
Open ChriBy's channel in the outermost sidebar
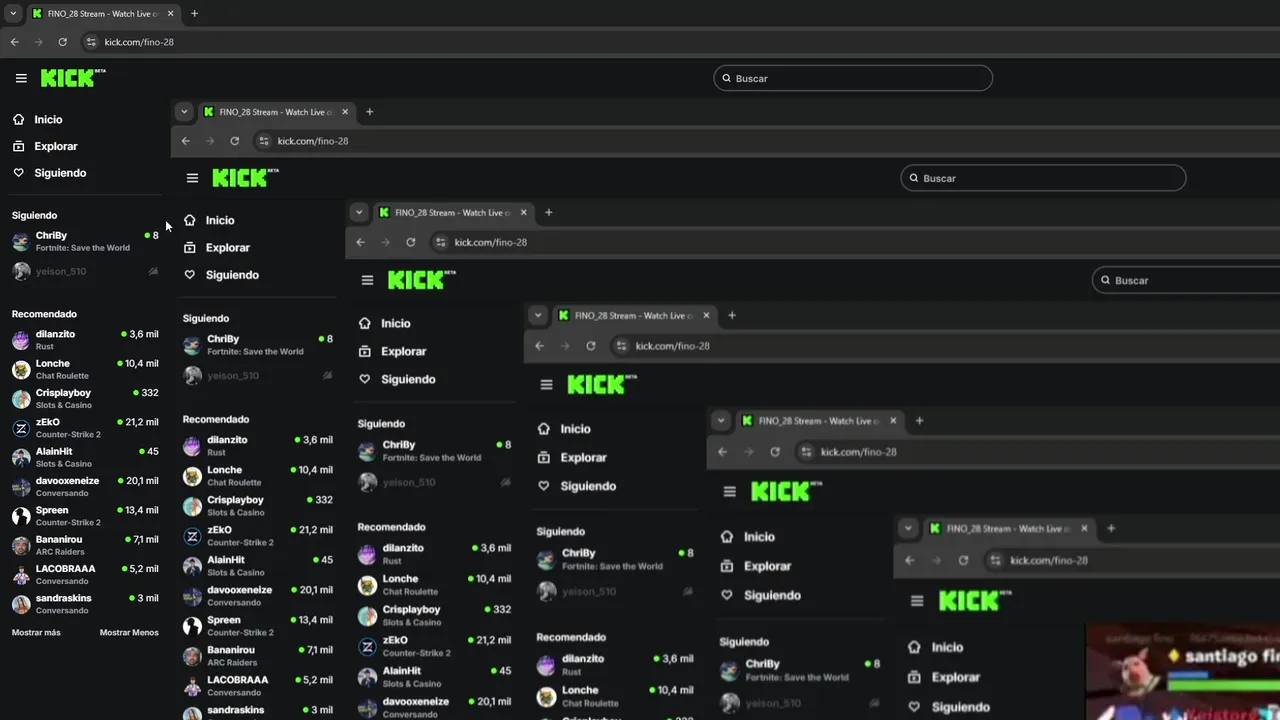(x=85, y=241)
